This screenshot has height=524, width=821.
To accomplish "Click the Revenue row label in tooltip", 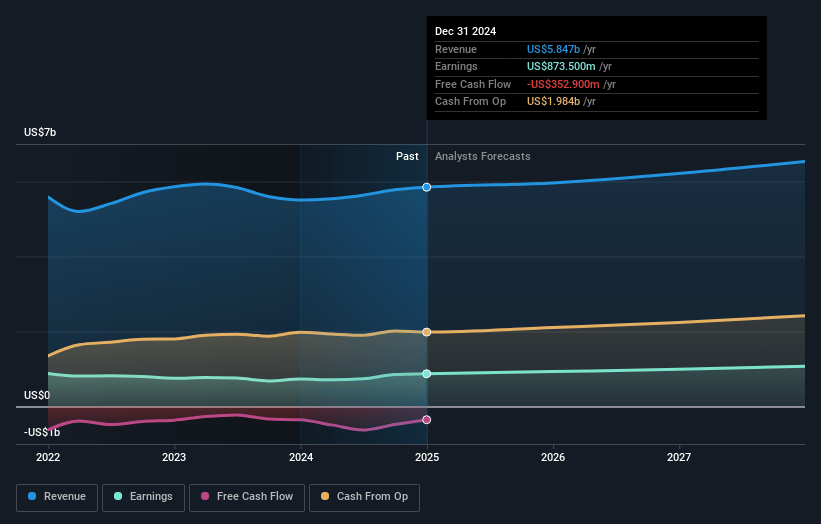I will click(456, 49).
